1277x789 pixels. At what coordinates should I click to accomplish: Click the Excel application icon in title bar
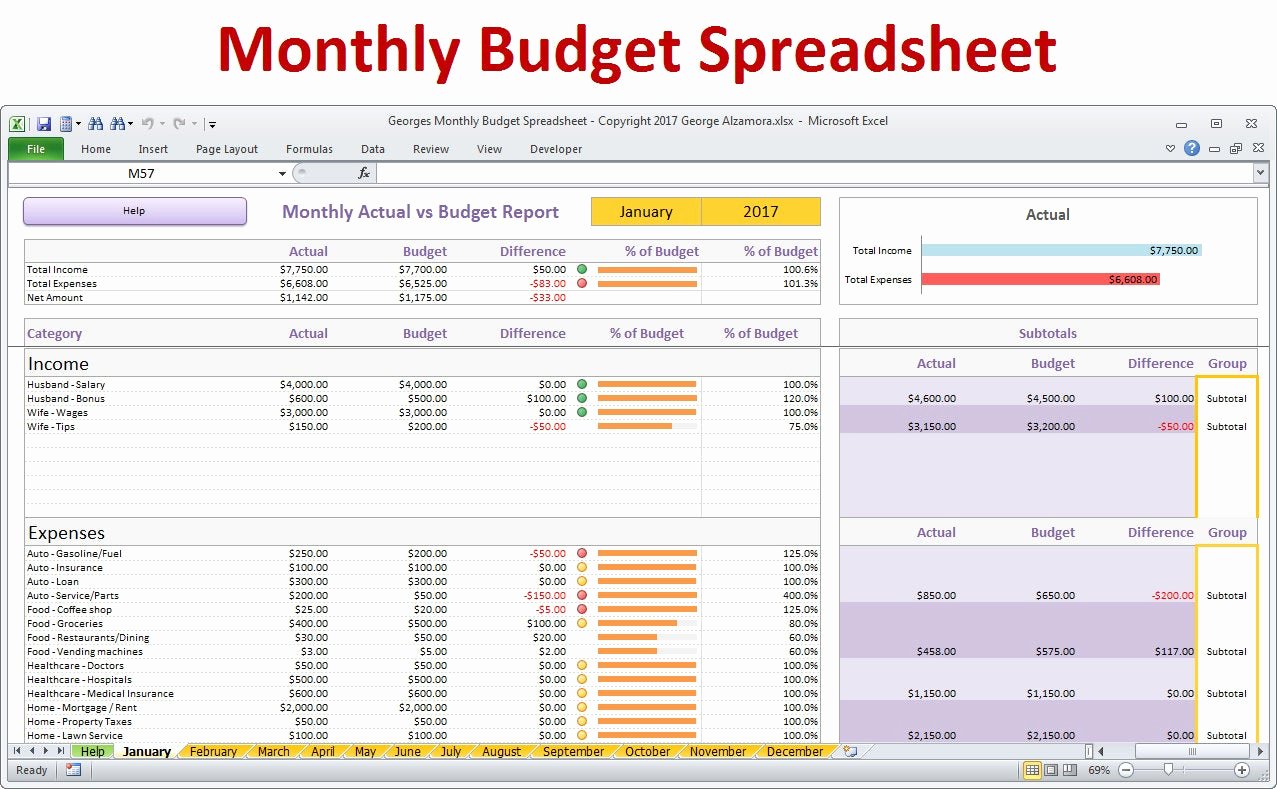(x=17, y=124)
